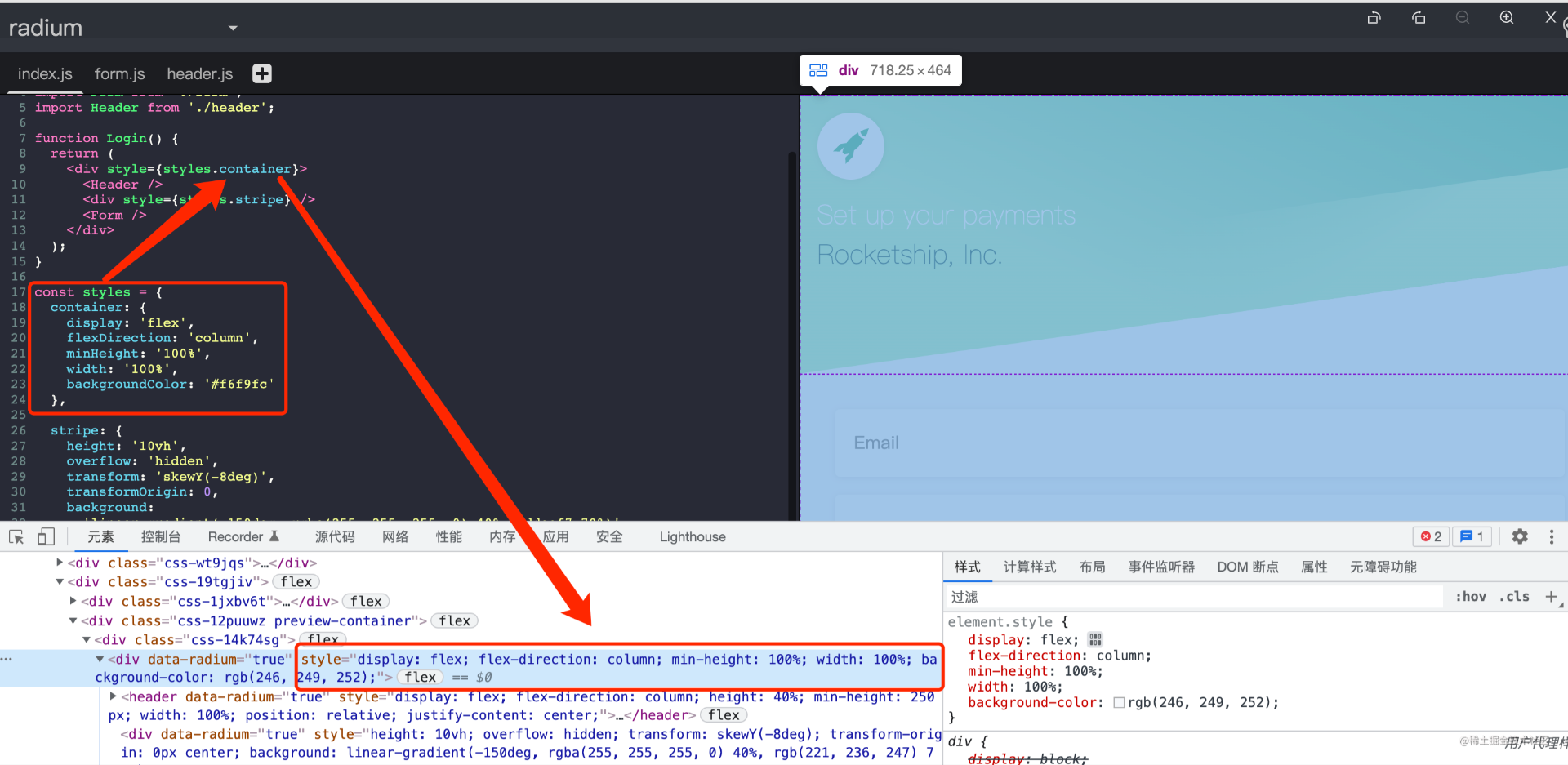Switch to the header.js file tab
The height and width of the screenshot is (765, 1568).
pos(200,73)
